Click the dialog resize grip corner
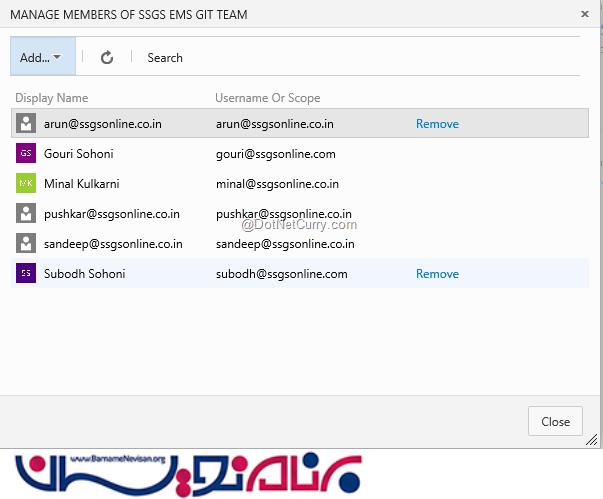Image resolution: width=603 pixels, height=499 pixels. (x=592, y=440)
